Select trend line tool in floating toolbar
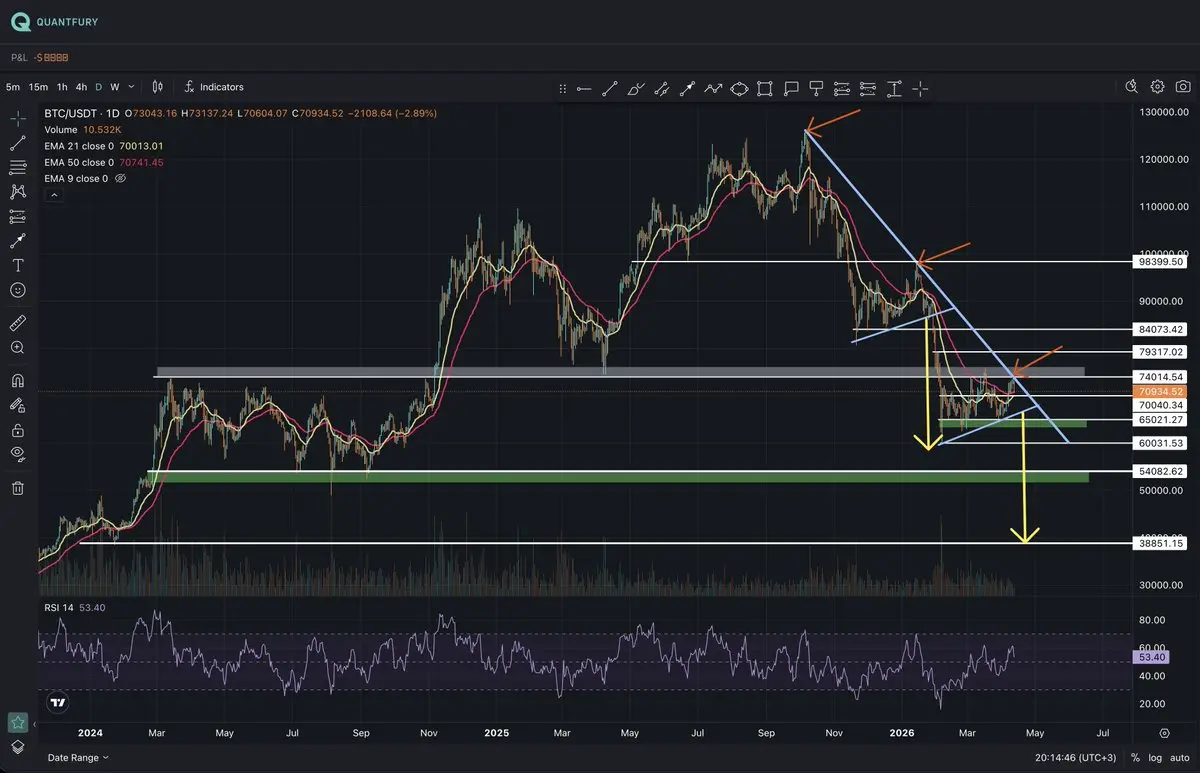This screenshot has width=1200, height=773. pyautogui.click(x=610, y=89)
